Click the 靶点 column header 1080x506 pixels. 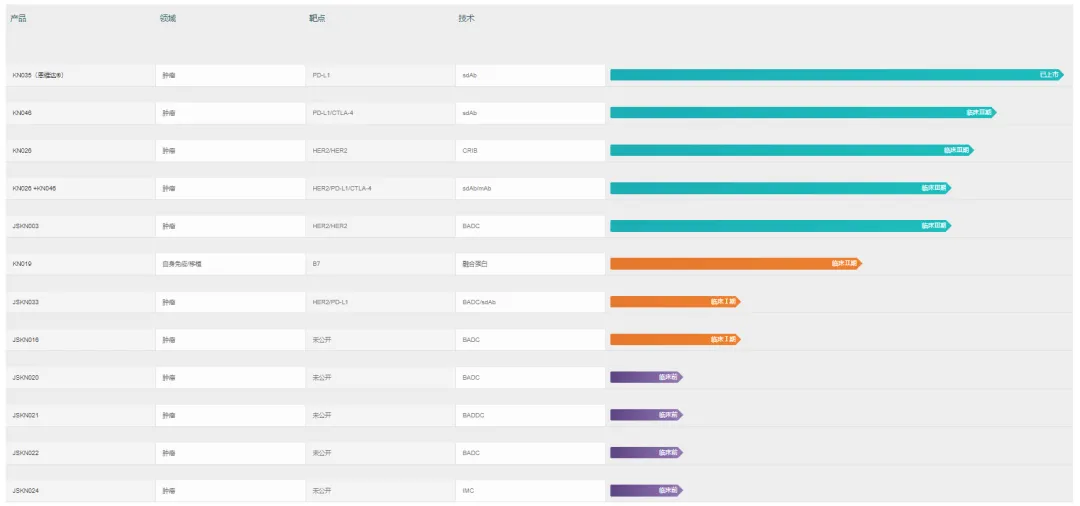coord(317,18)
